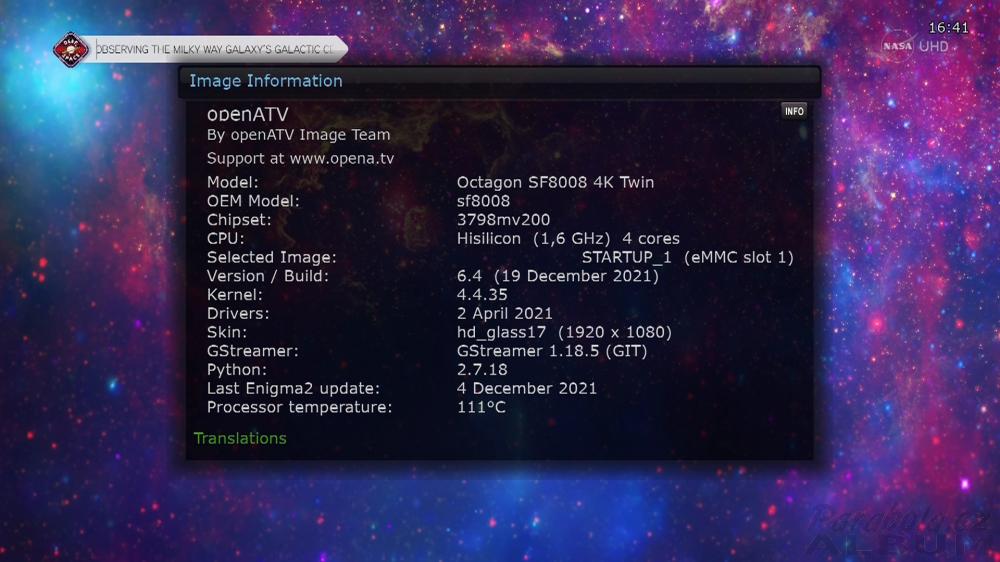Viewport: 1000px width, 562px height.
Task: Select the 'GStreamer:' label
Action: (x=253, y=351)
